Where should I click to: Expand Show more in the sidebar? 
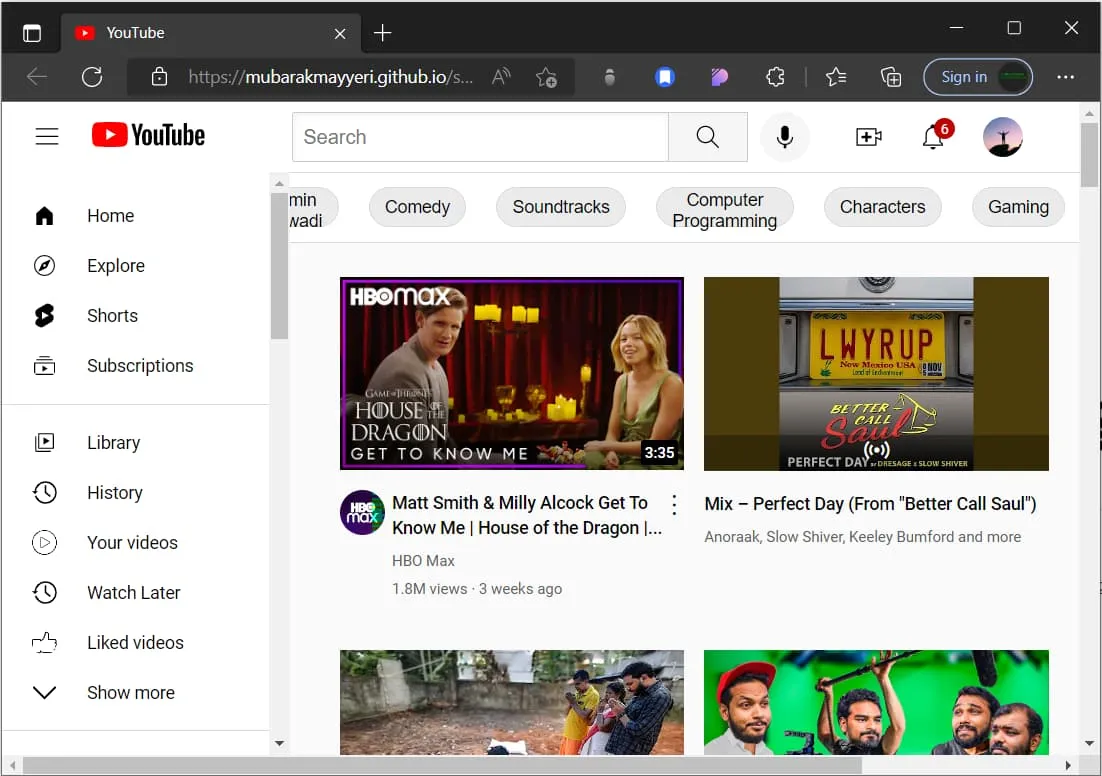(130, 693)
